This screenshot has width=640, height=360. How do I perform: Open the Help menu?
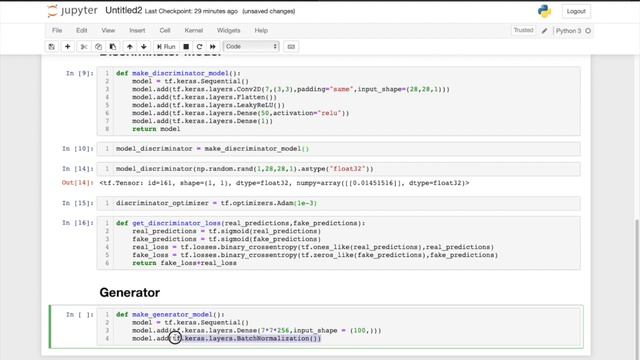[261, 31]
